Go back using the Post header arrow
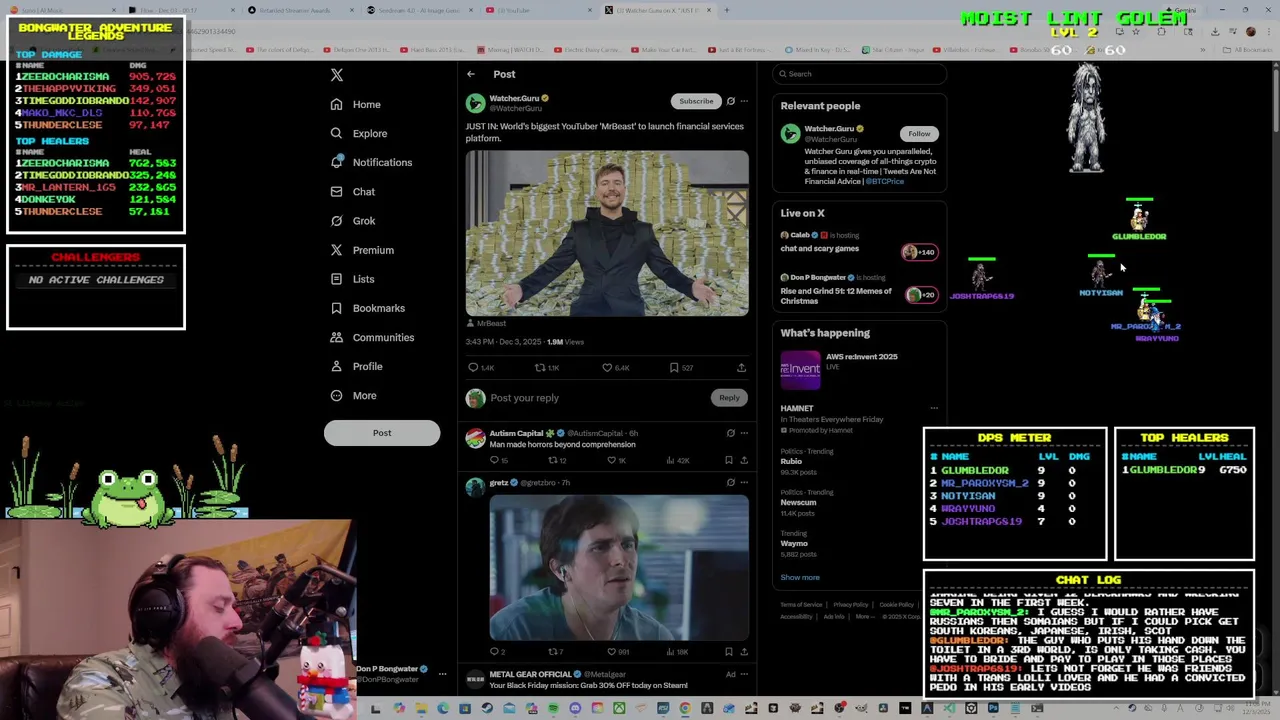This screenshot has width=1280, height=720. 471,74
